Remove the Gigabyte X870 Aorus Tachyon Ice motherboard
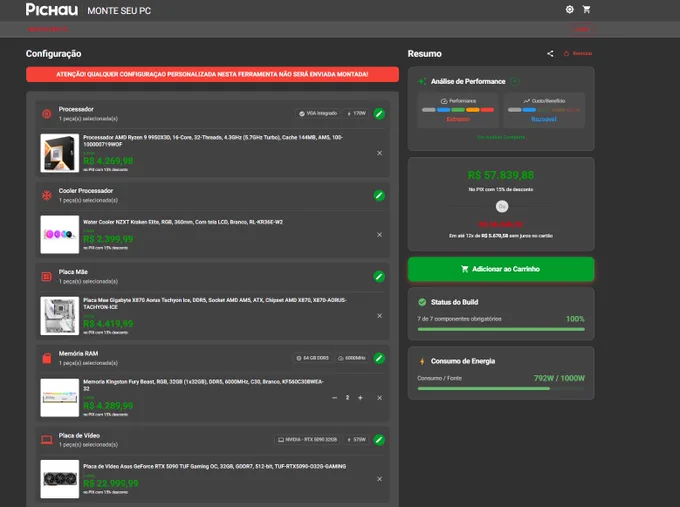This screenshot has height=507, width=680. point(379,316)
